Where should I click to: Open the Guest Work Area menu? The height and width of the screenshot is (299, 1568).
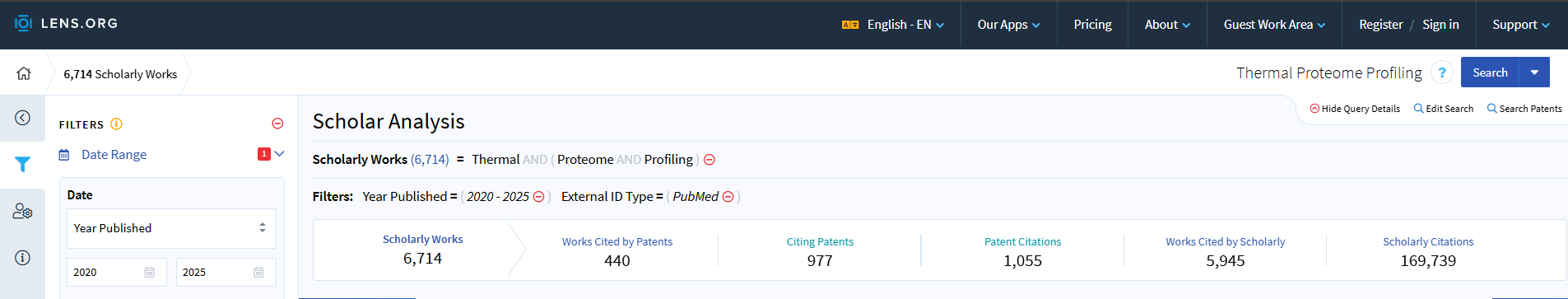[1274, 25]
